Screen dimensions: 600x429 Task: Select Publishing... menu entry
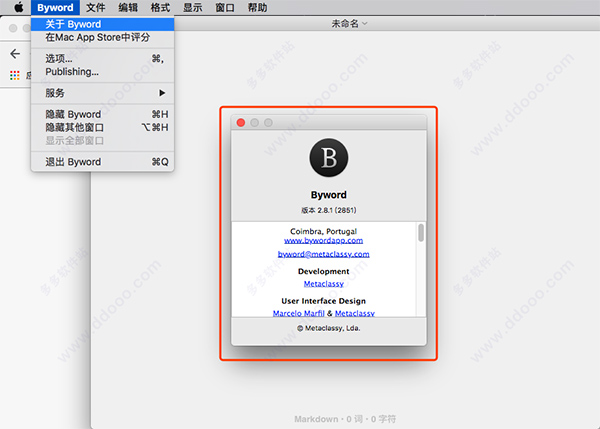click(103, 72)
